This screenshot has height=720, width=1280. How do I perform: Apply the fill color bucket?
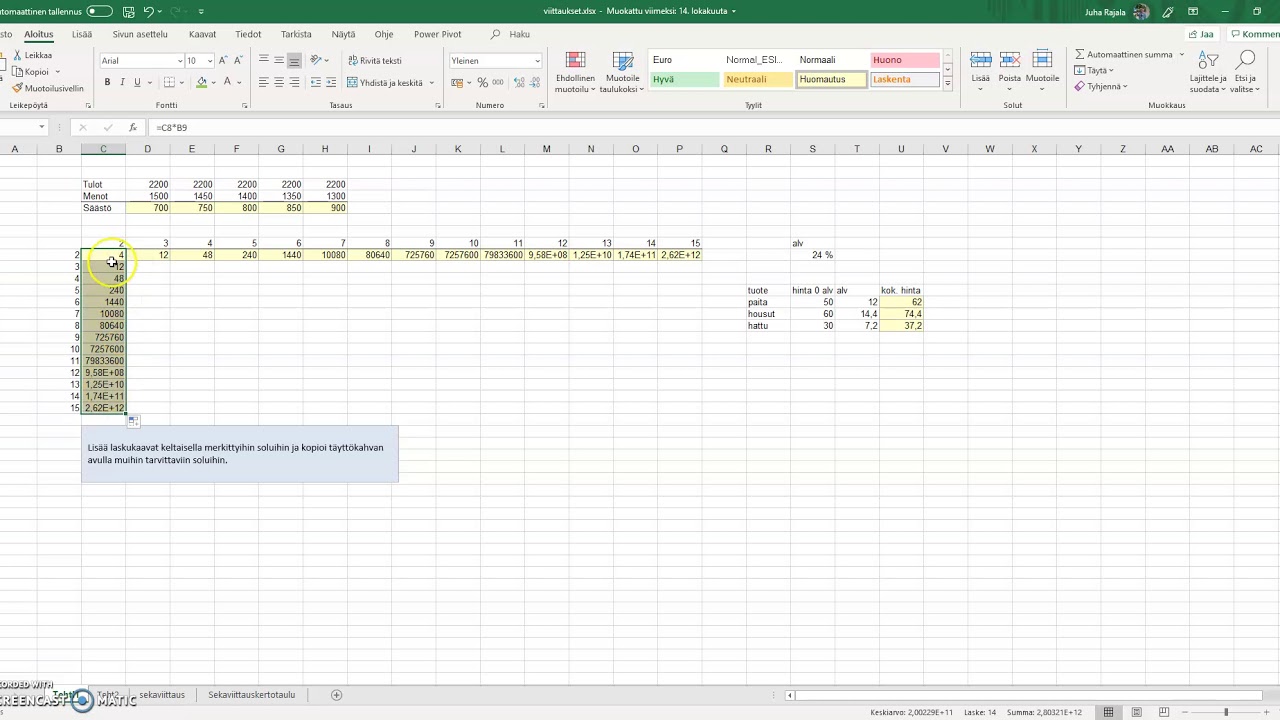(201, 82)
